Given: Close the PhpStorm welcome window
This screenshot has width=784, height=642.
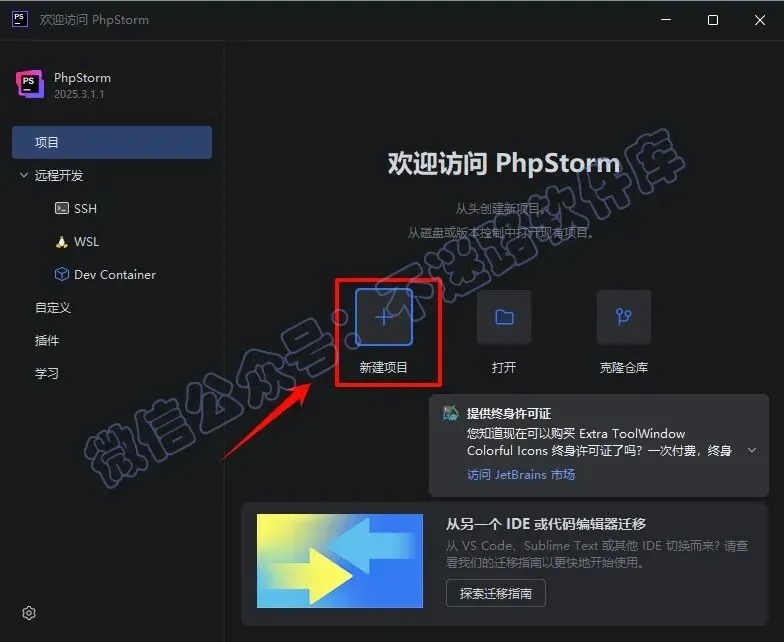Looking at the screenshot, I should (760, 20).
